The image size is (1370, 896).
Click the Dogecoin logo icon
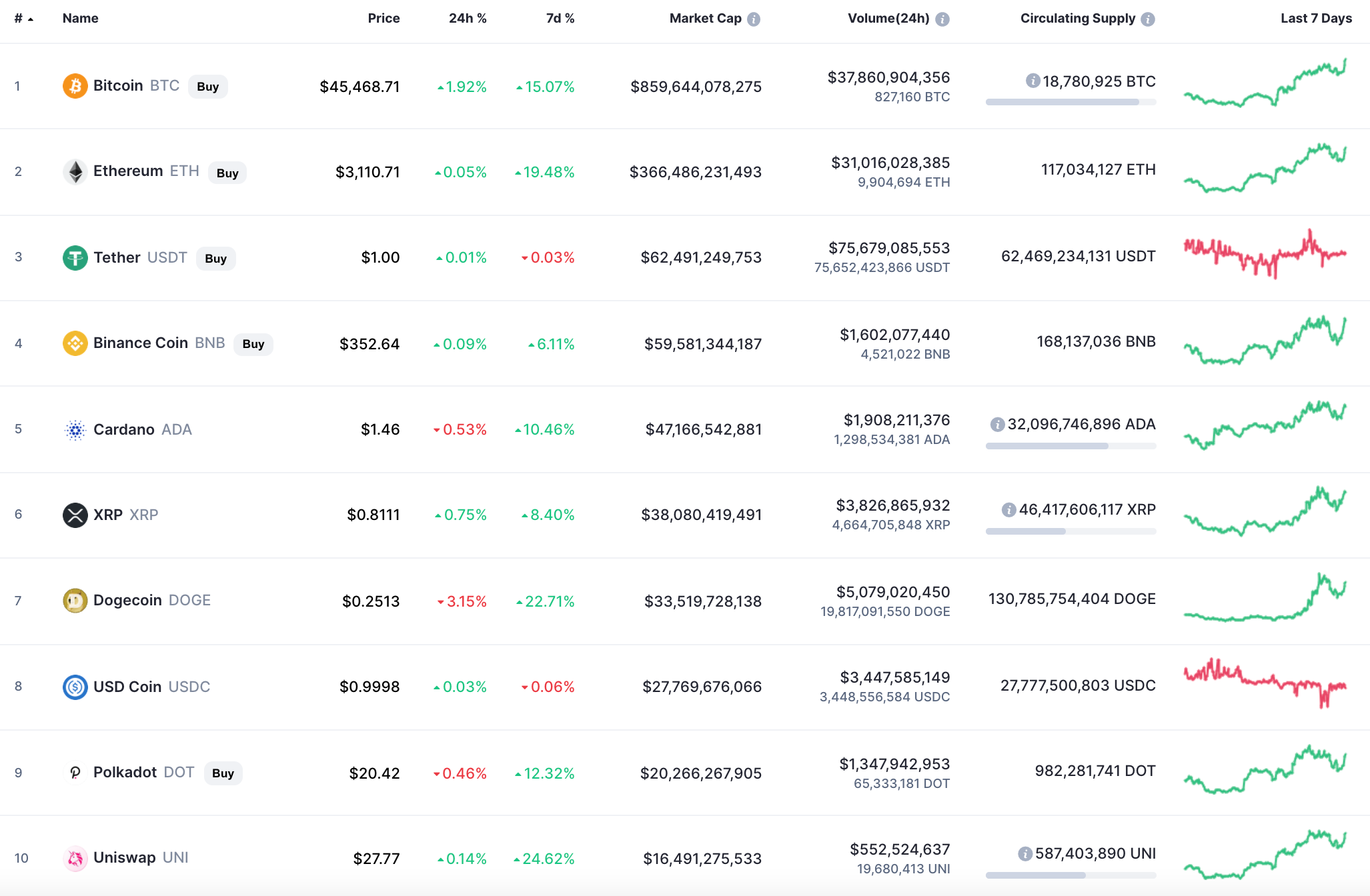click(75, 601)
